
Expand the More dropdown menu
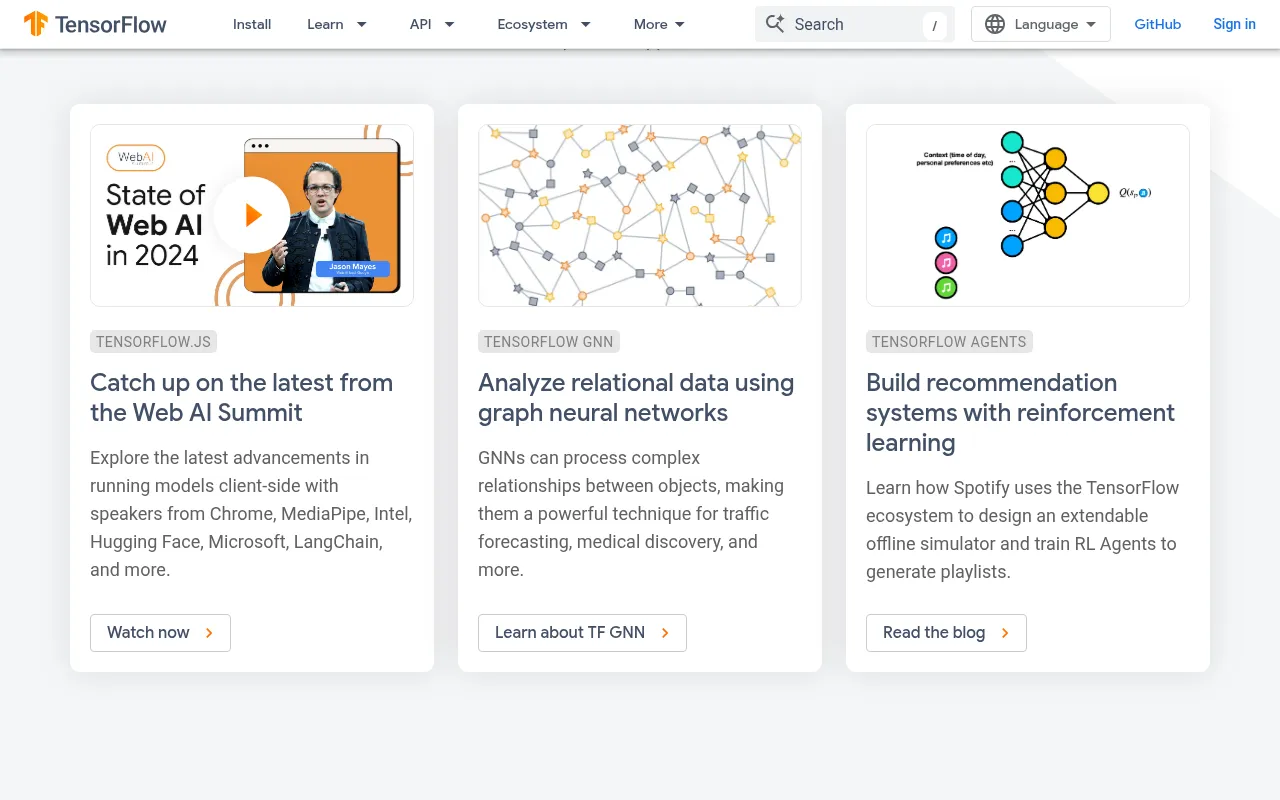click(659, 24)
